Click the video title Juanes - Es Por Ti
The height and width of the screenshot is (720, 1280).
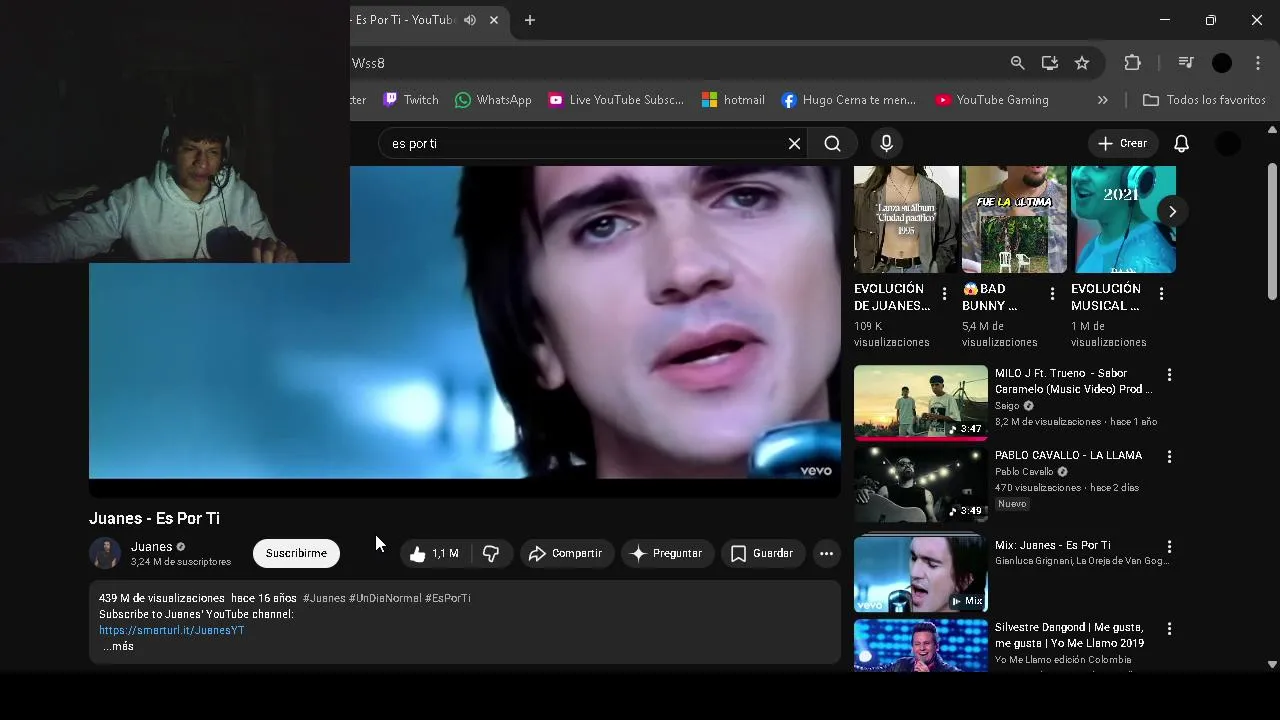pos(154,518)
